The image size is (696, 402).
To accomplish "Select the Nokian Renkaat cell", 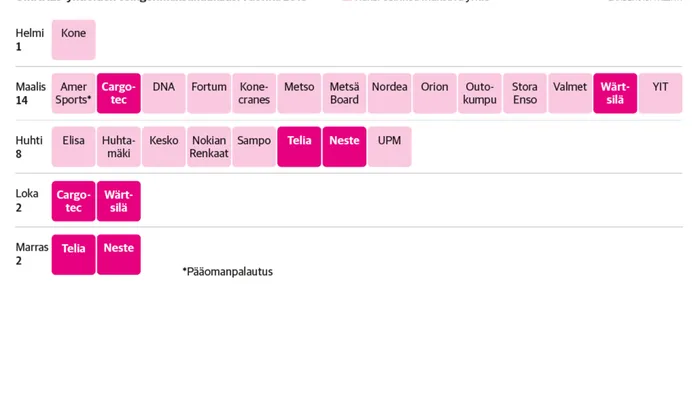I will [209, 147].
